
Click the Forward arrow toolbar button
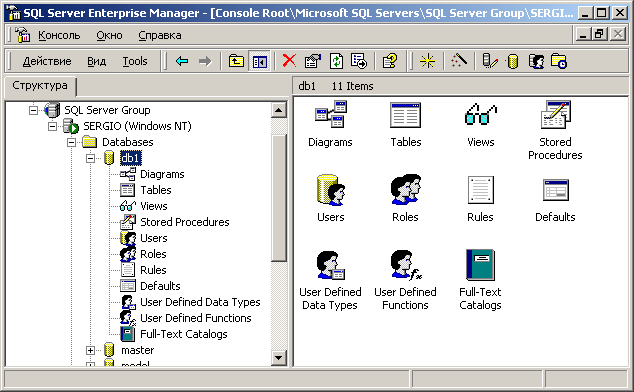tap(205, 61)
